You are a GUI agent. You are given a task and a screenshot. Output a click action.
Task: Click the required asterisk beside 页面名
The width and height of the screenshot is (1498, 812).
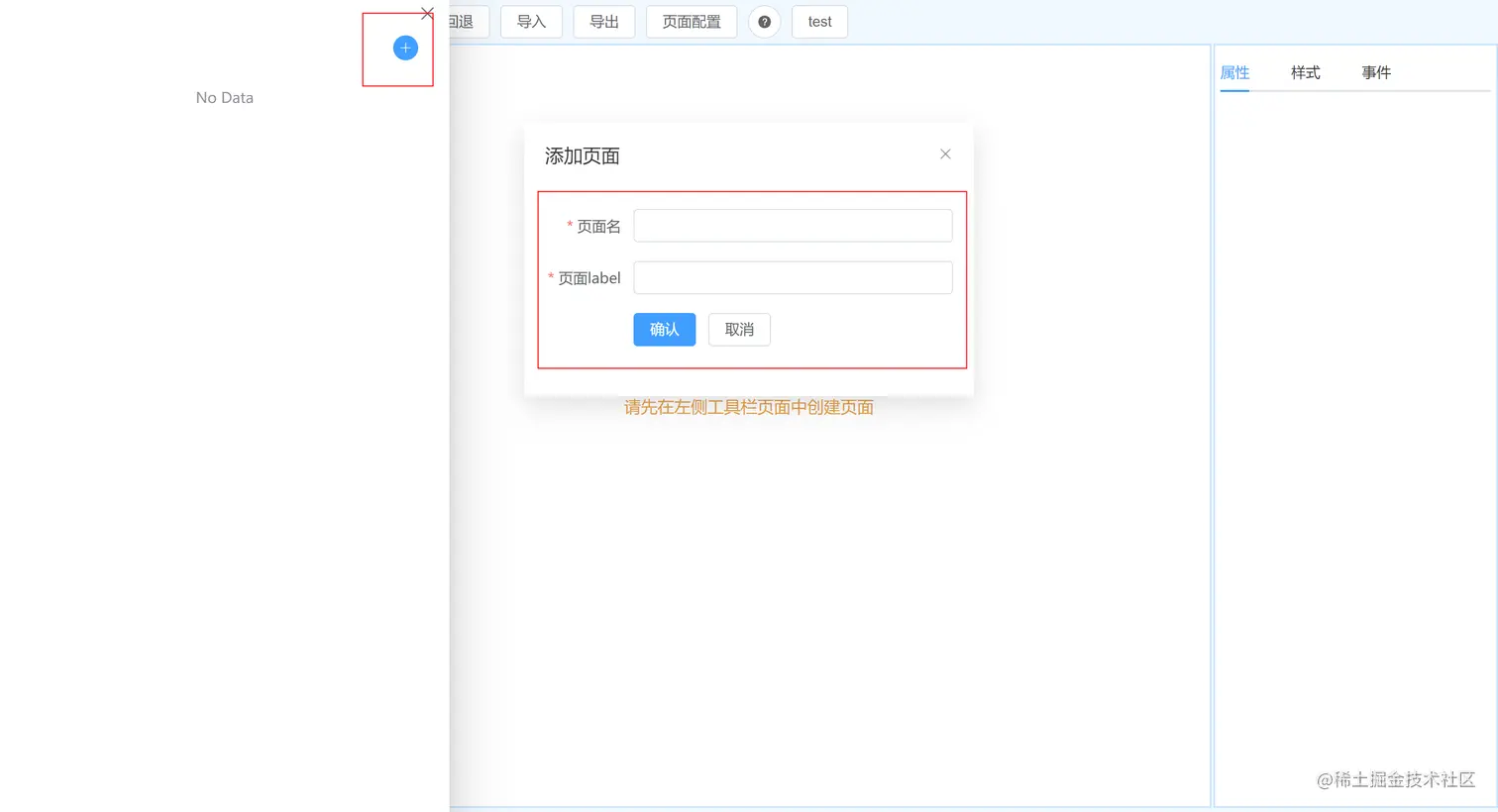[x=570, y=226]
